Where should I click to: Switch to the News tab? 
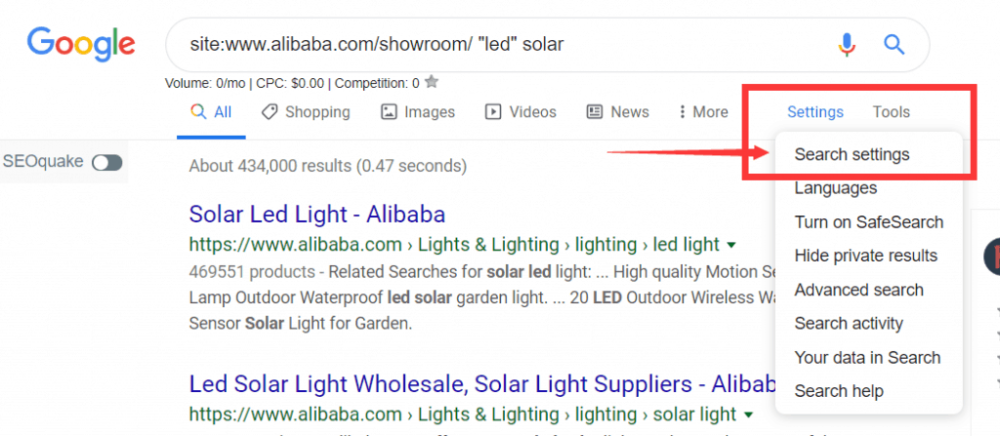click(618, 112)
